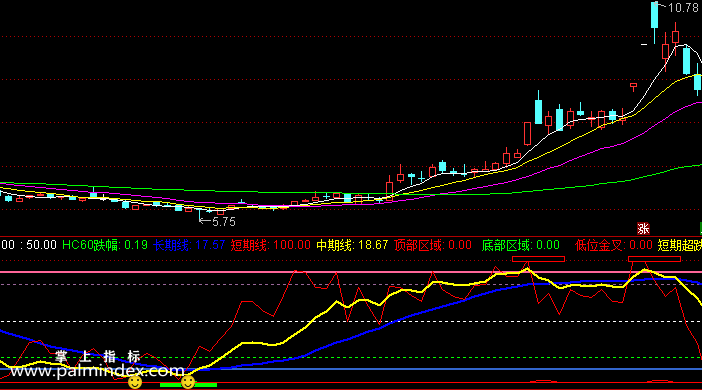Click the left yellow smiley face marker

tap(135, 382)
